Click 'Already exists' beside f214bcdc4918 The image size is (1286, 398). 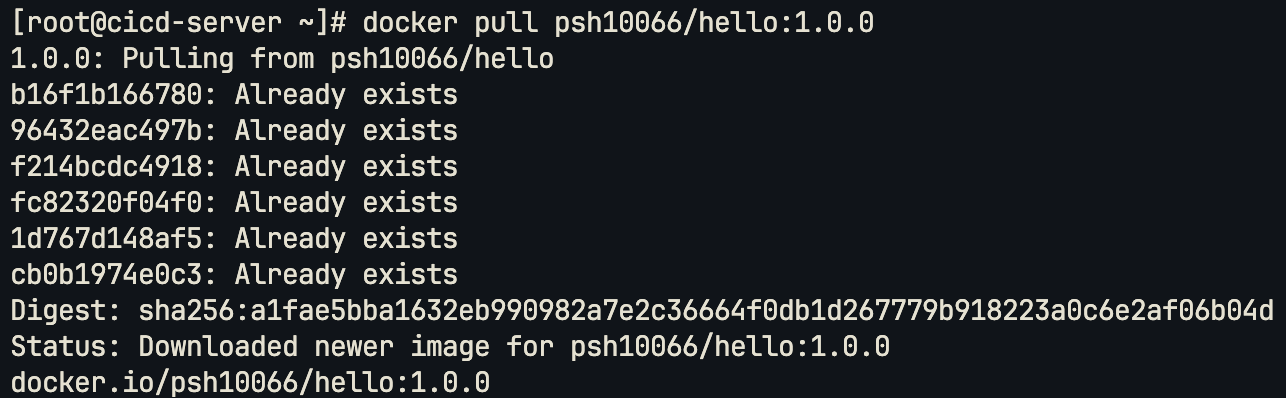tap(346, 168)
